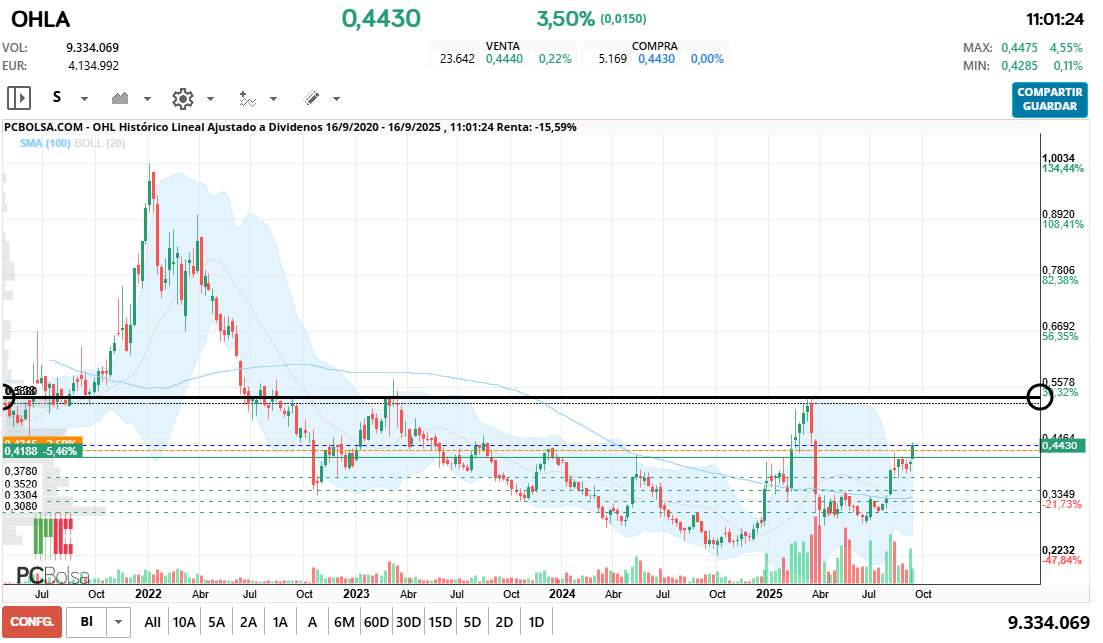
Task: Click the 0,3780 support level label
Action: click(x=21, y=471)
